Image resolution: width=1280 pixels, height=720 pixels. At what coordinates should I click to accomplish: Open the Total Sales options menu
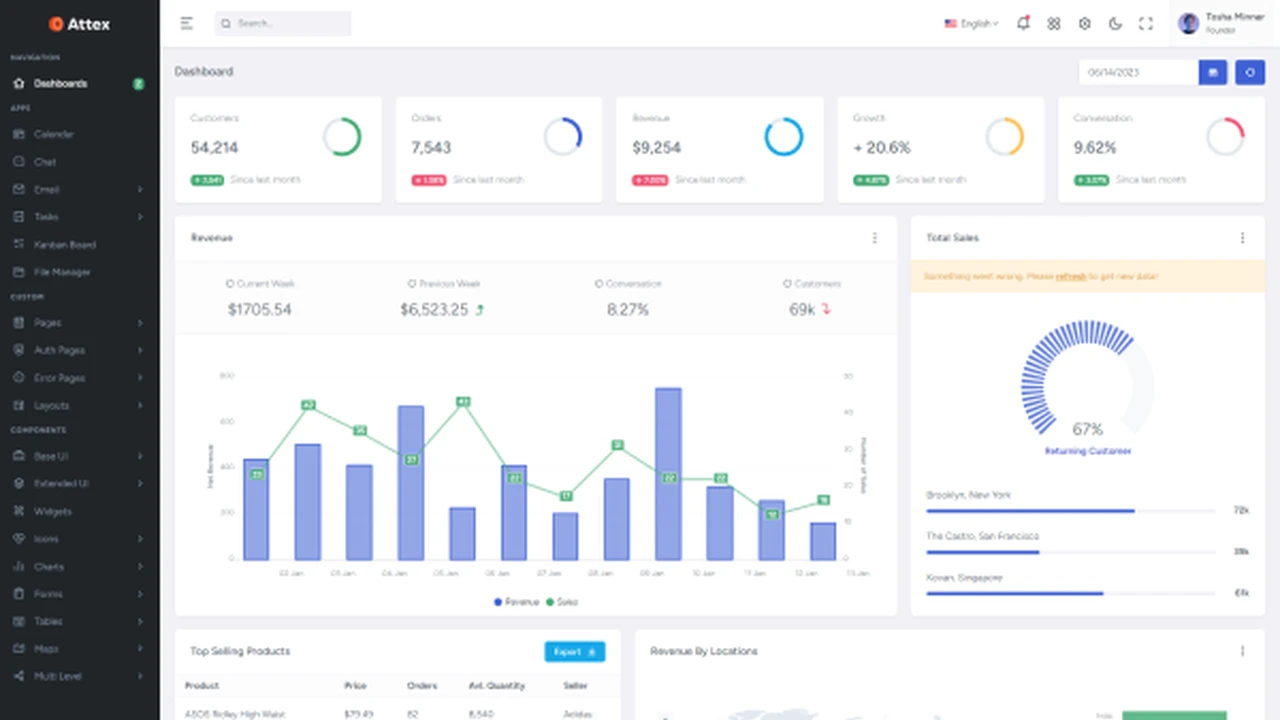click(x=1243, y=238)
